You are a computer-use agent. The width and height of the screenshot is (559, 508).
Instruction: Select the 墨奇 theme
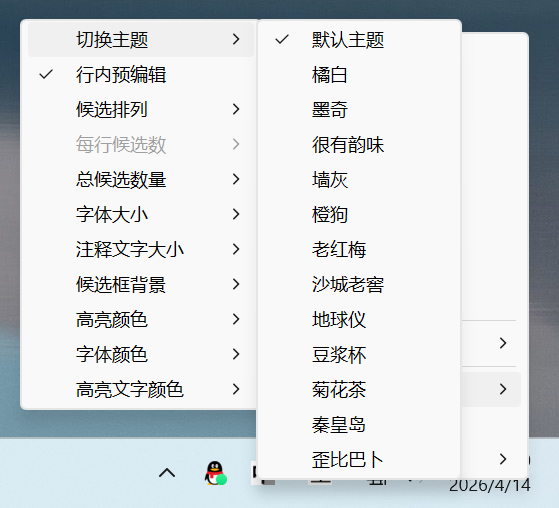(x=359, y=109)
